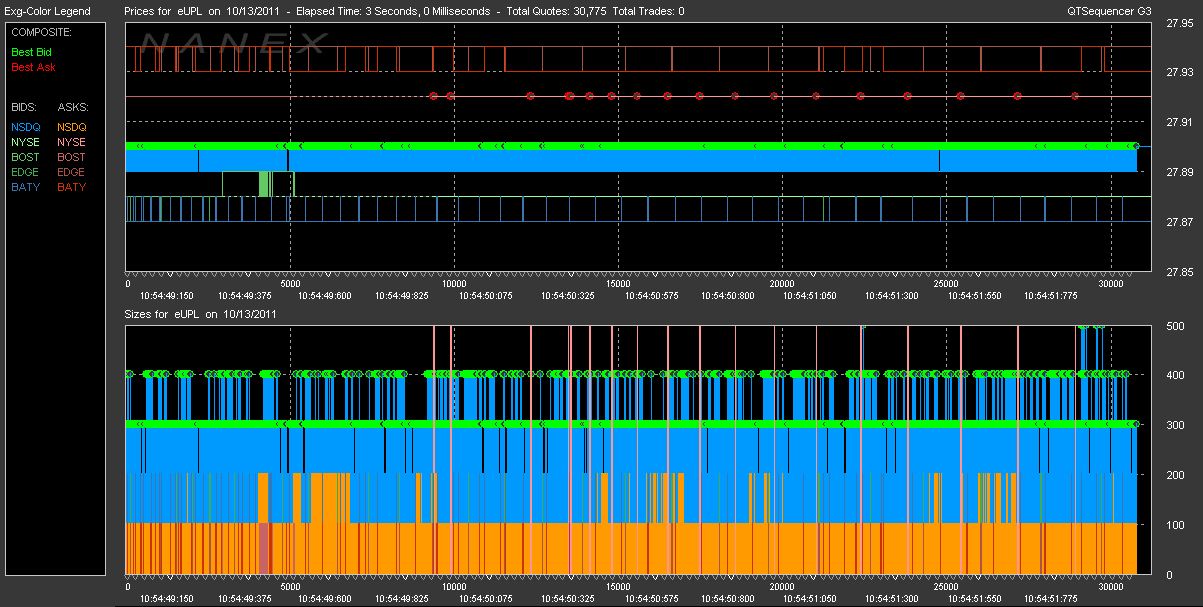This screenshot has width=1203, height=607.
Task: Click the blue end-point circle on best bid line
Action: pos(1136,146)
